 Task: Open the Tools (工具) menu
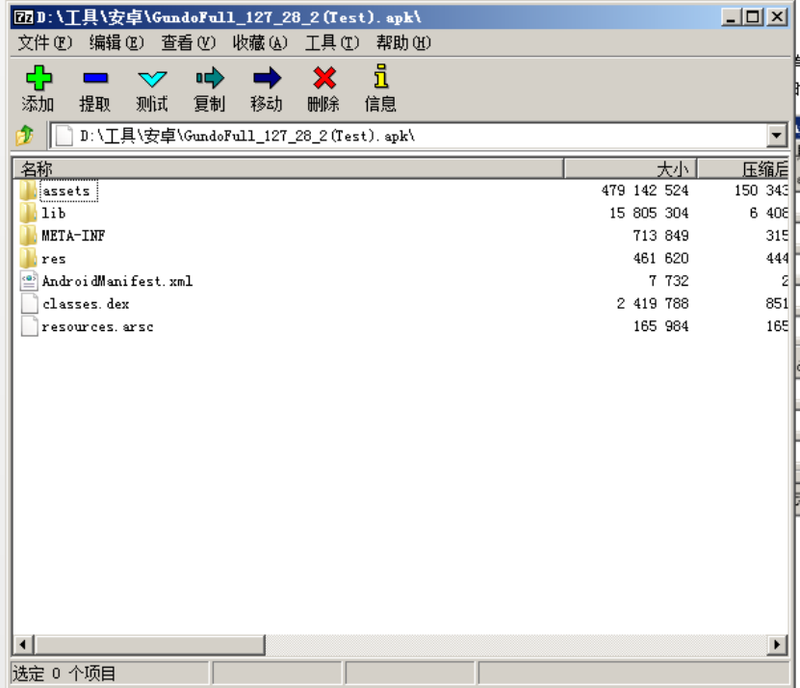(x=332, y=42)
